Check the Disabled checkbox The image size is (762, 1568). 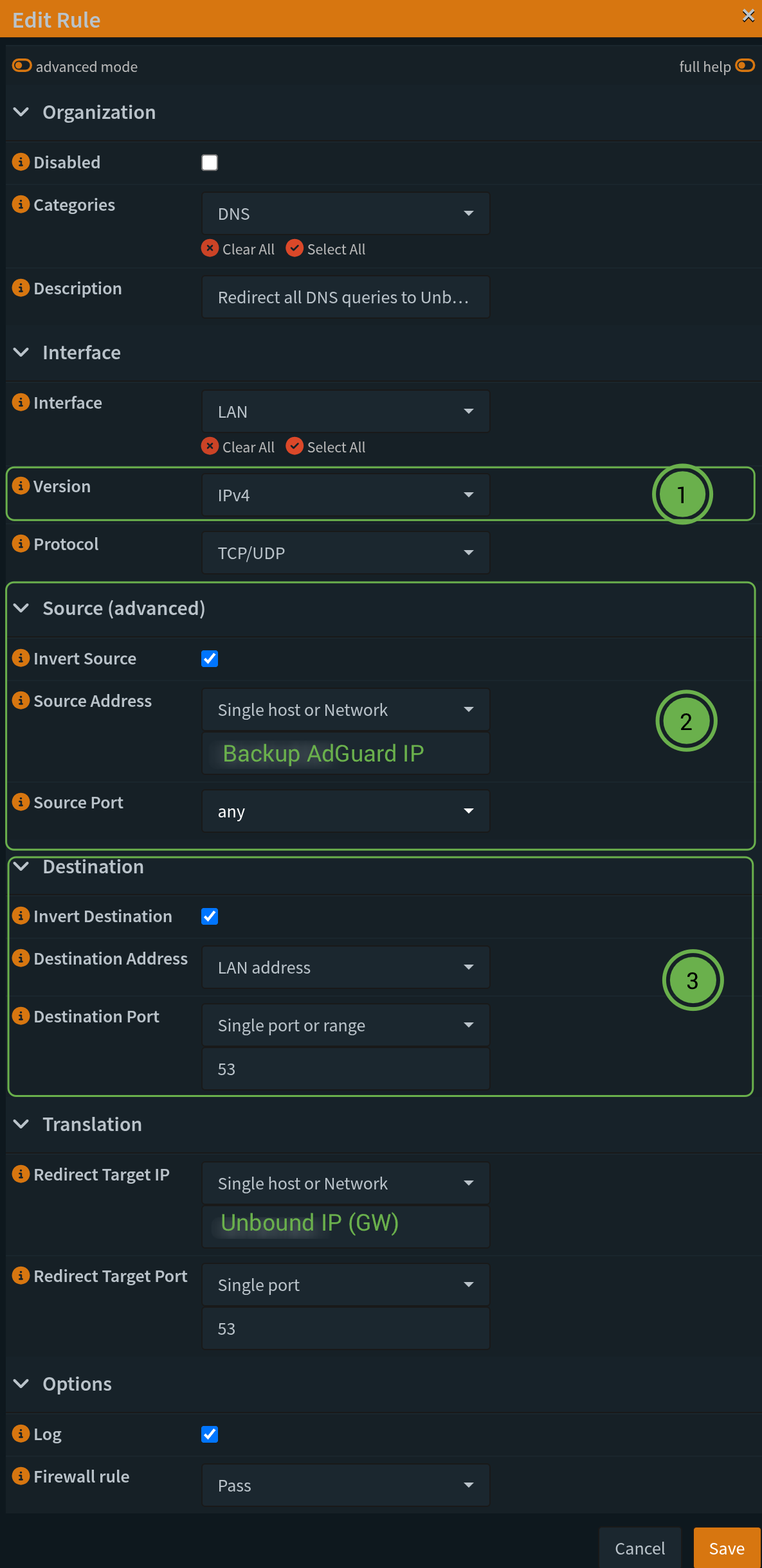click(x=210, y=163)
